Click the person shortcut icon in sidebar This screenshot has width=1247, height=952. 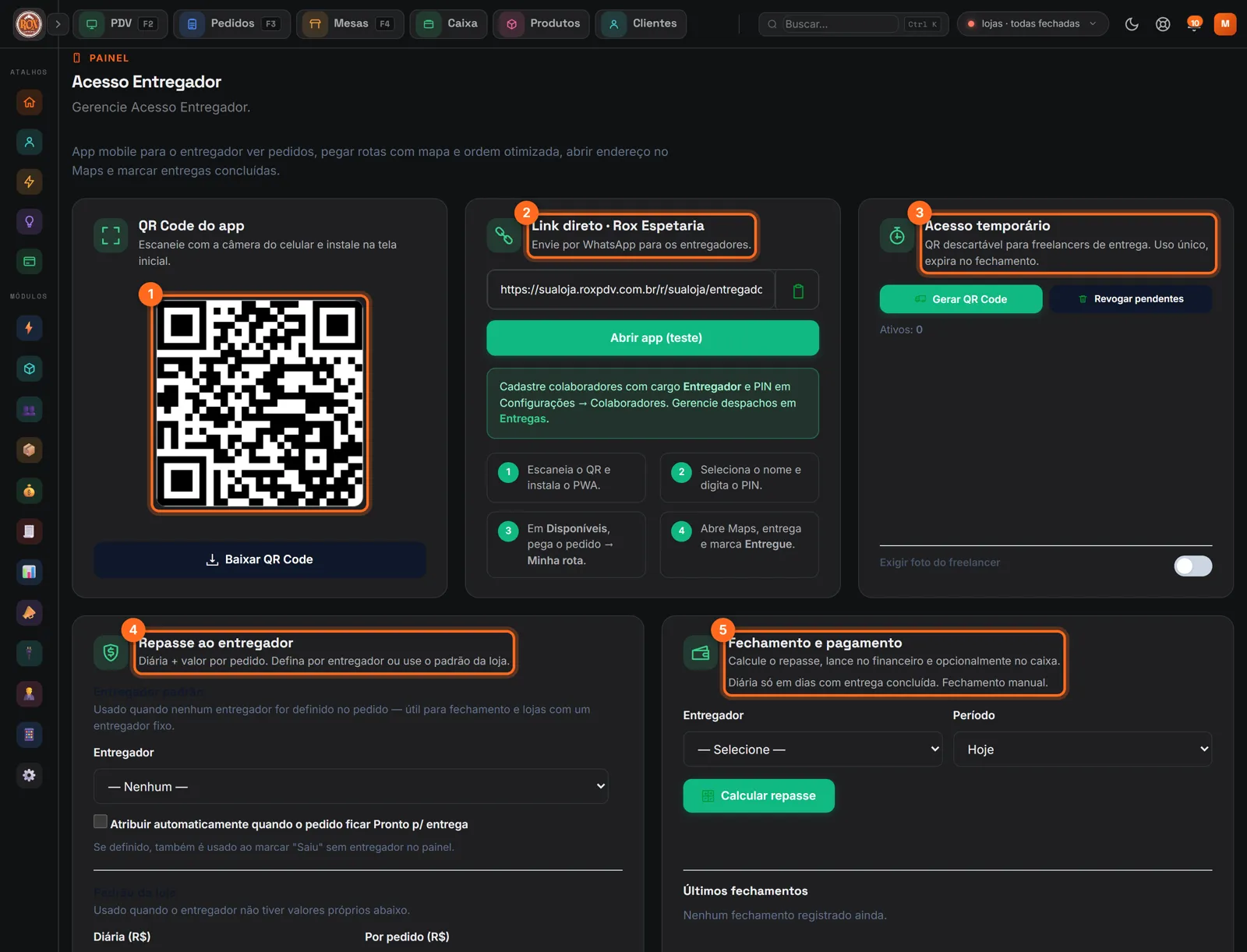pos(29,142)
